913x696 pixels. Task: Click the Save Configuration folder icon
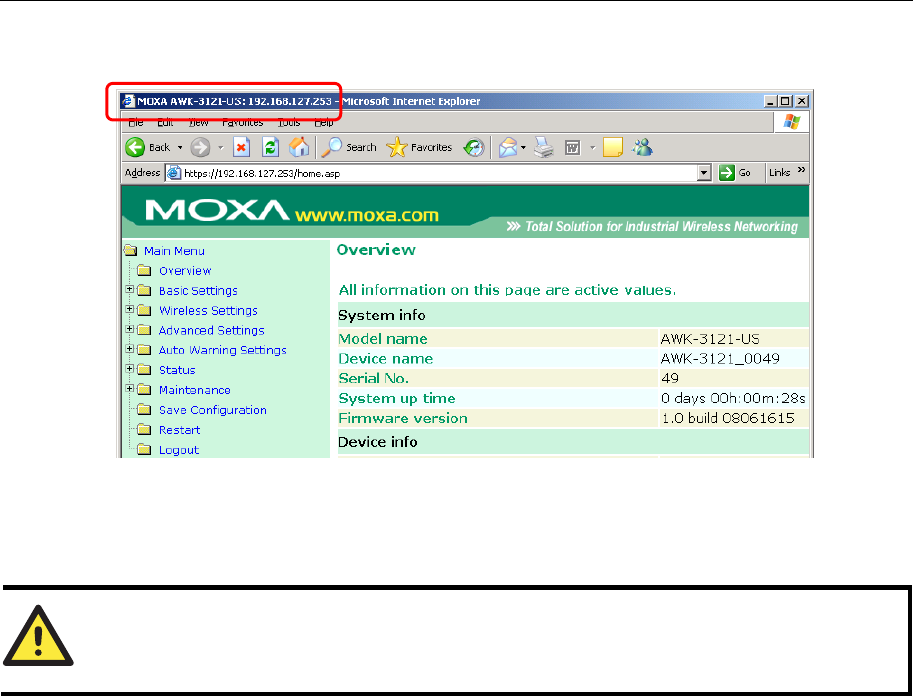(144, 410)
